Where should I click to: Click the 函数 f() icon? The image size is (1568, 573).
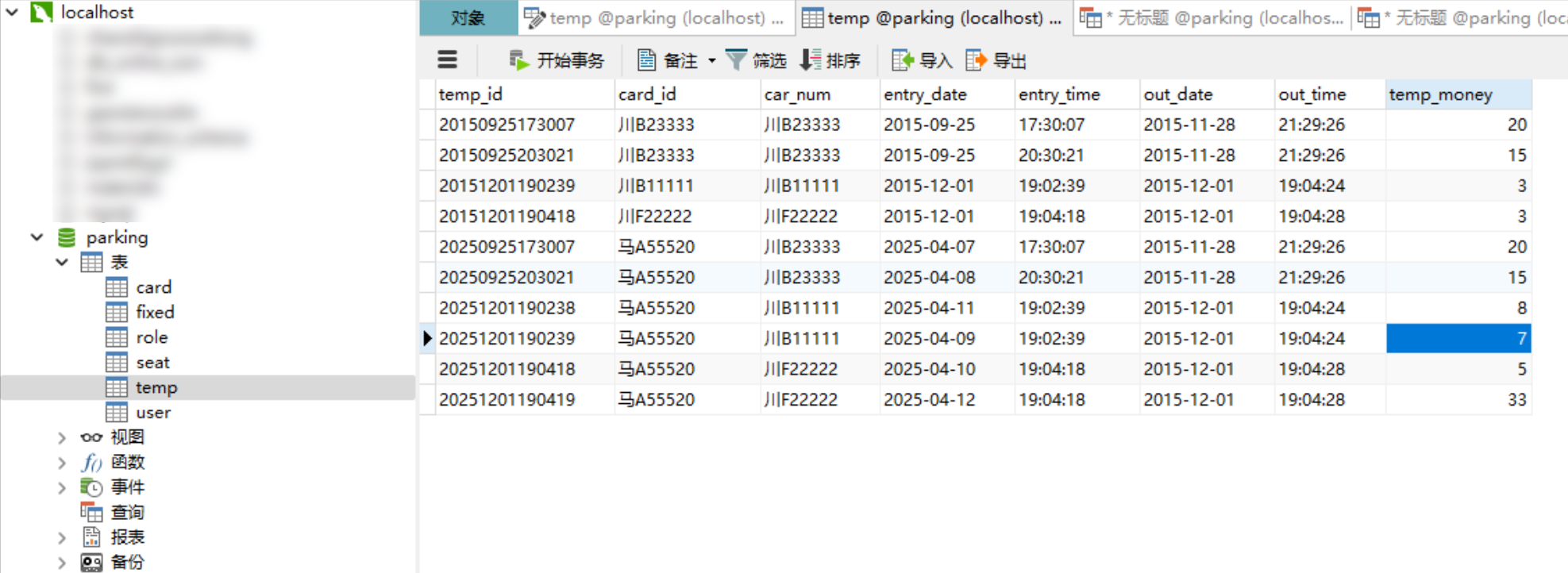(91, 462)
